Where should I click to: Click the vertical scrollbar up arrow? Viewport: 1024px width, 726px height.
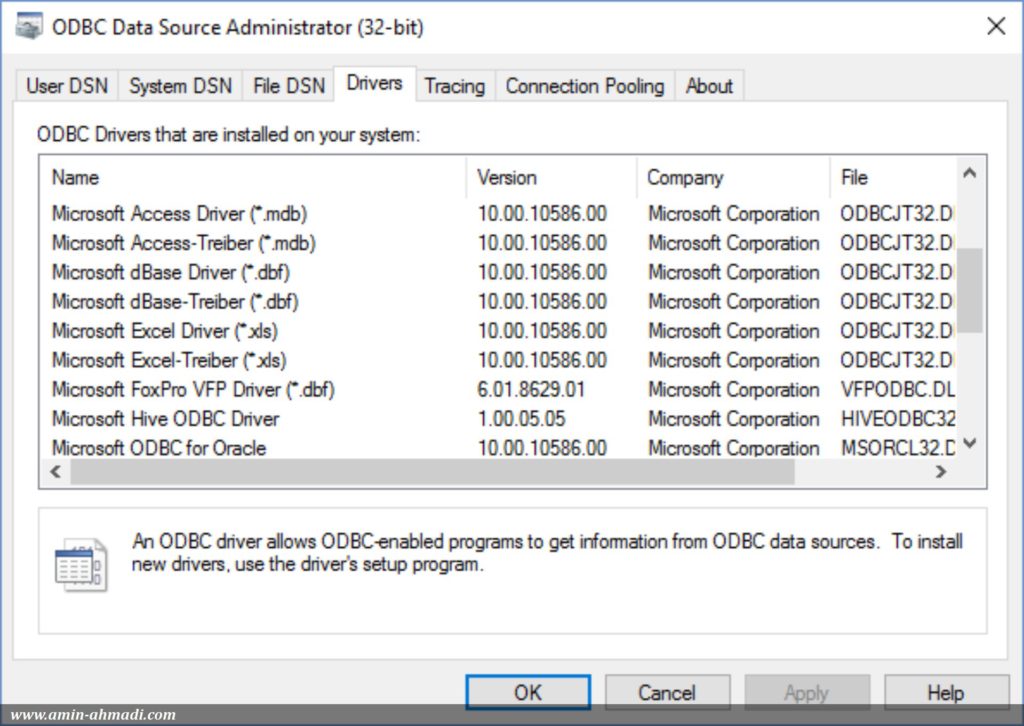(x=970, y=174)
